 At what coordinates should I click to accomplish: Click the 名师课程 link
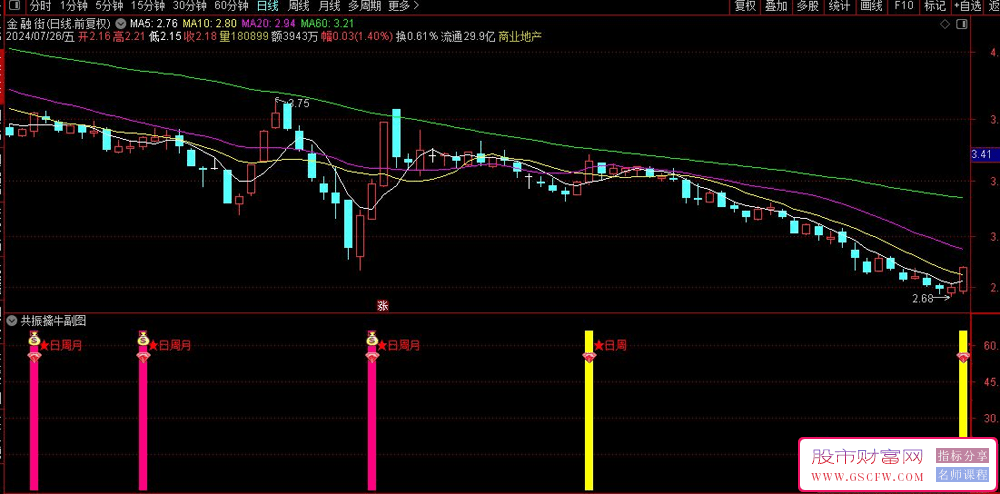click(x=962, y=475)
